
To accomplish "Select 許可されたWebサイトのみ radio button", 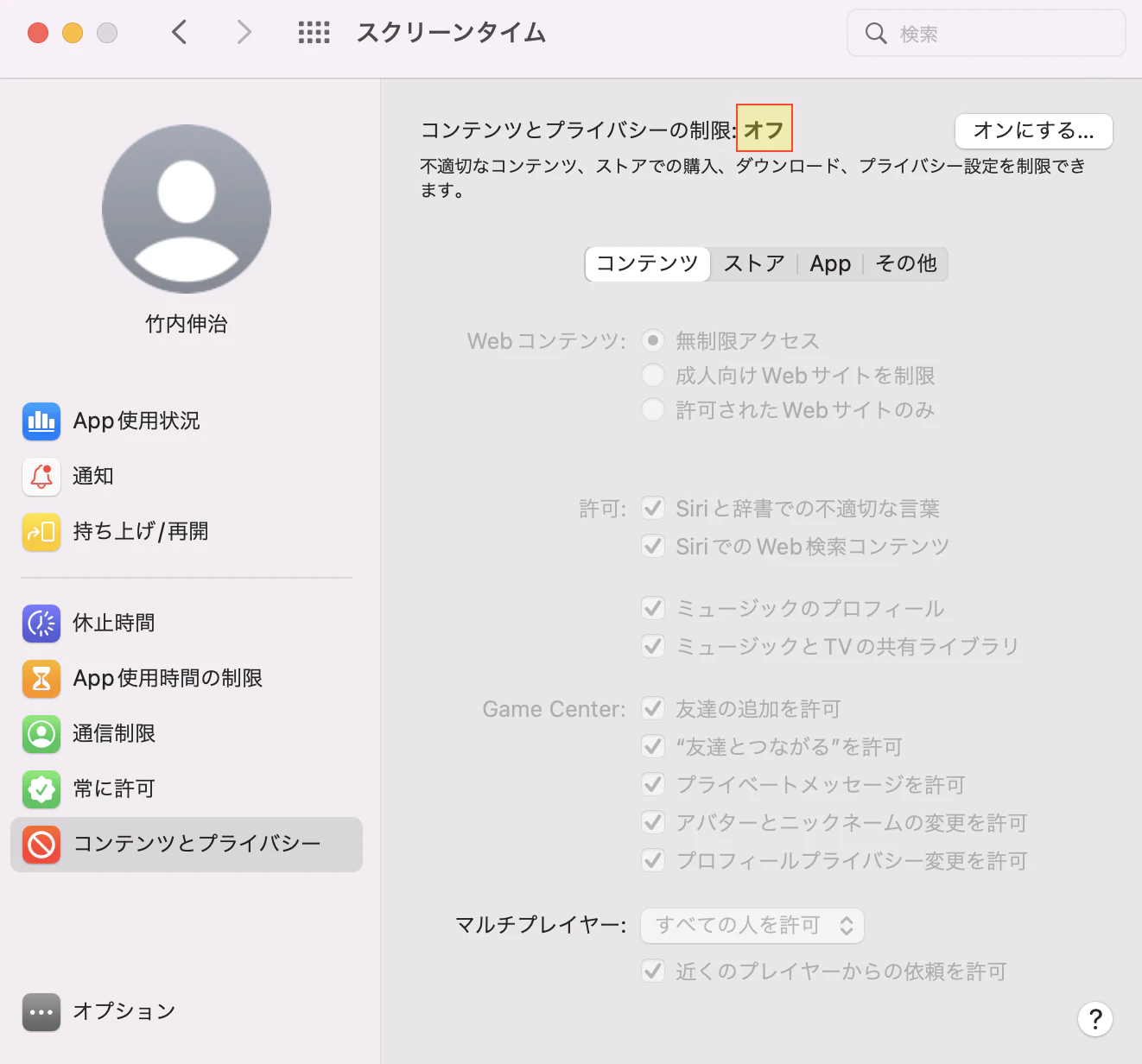I will [x=653, y=409].
